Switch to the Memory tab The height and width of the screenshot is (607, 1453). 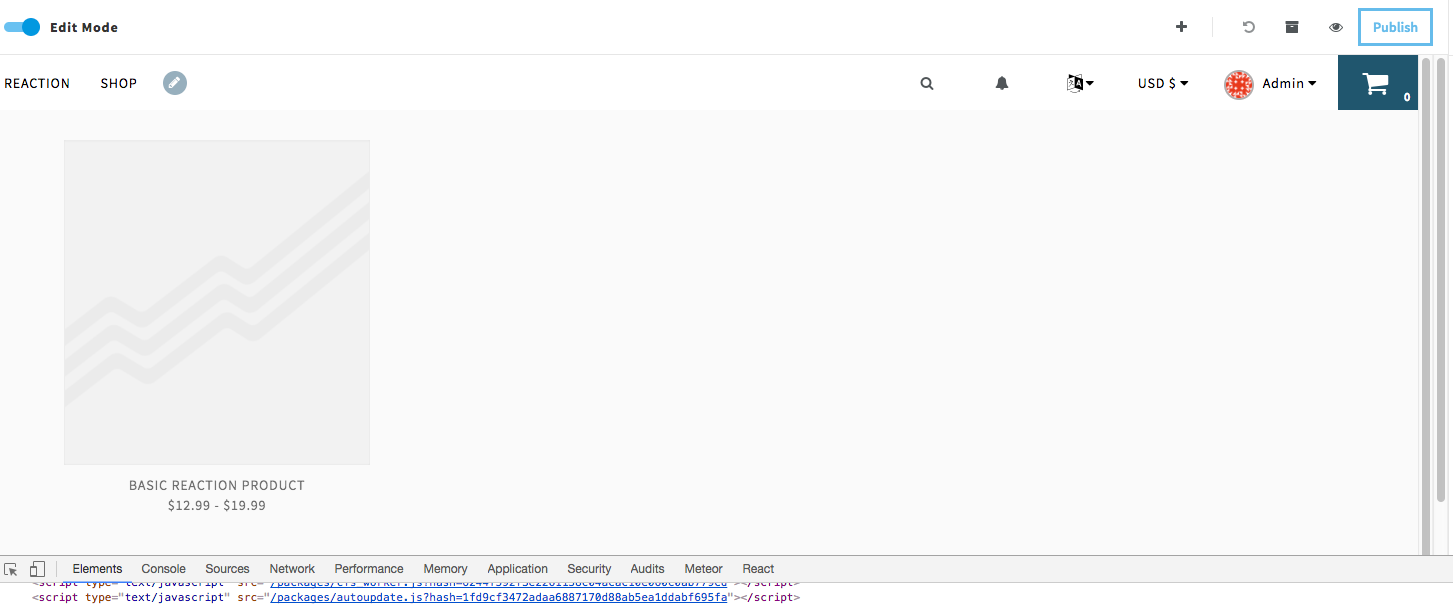pyautogui.click(x=445, y=569)
